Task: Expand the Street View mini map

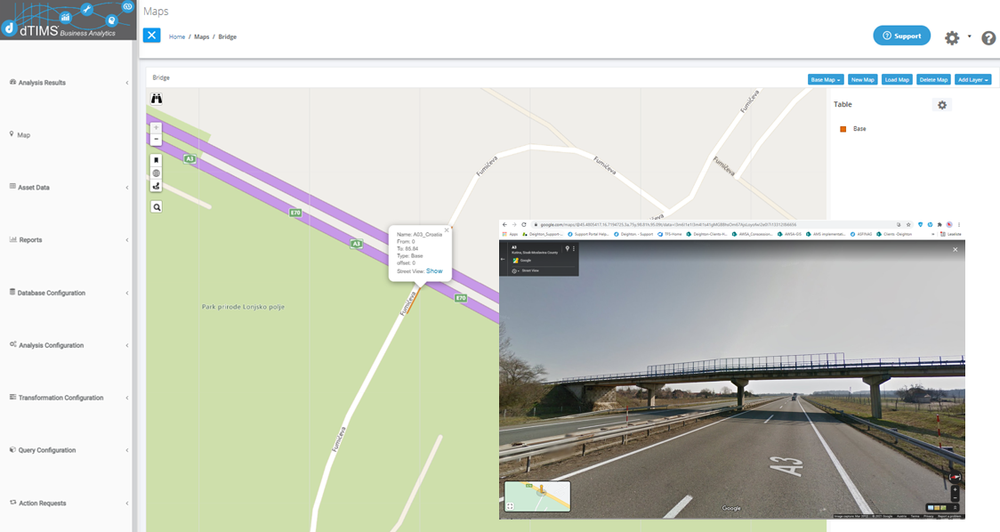Action: point(510,506)
